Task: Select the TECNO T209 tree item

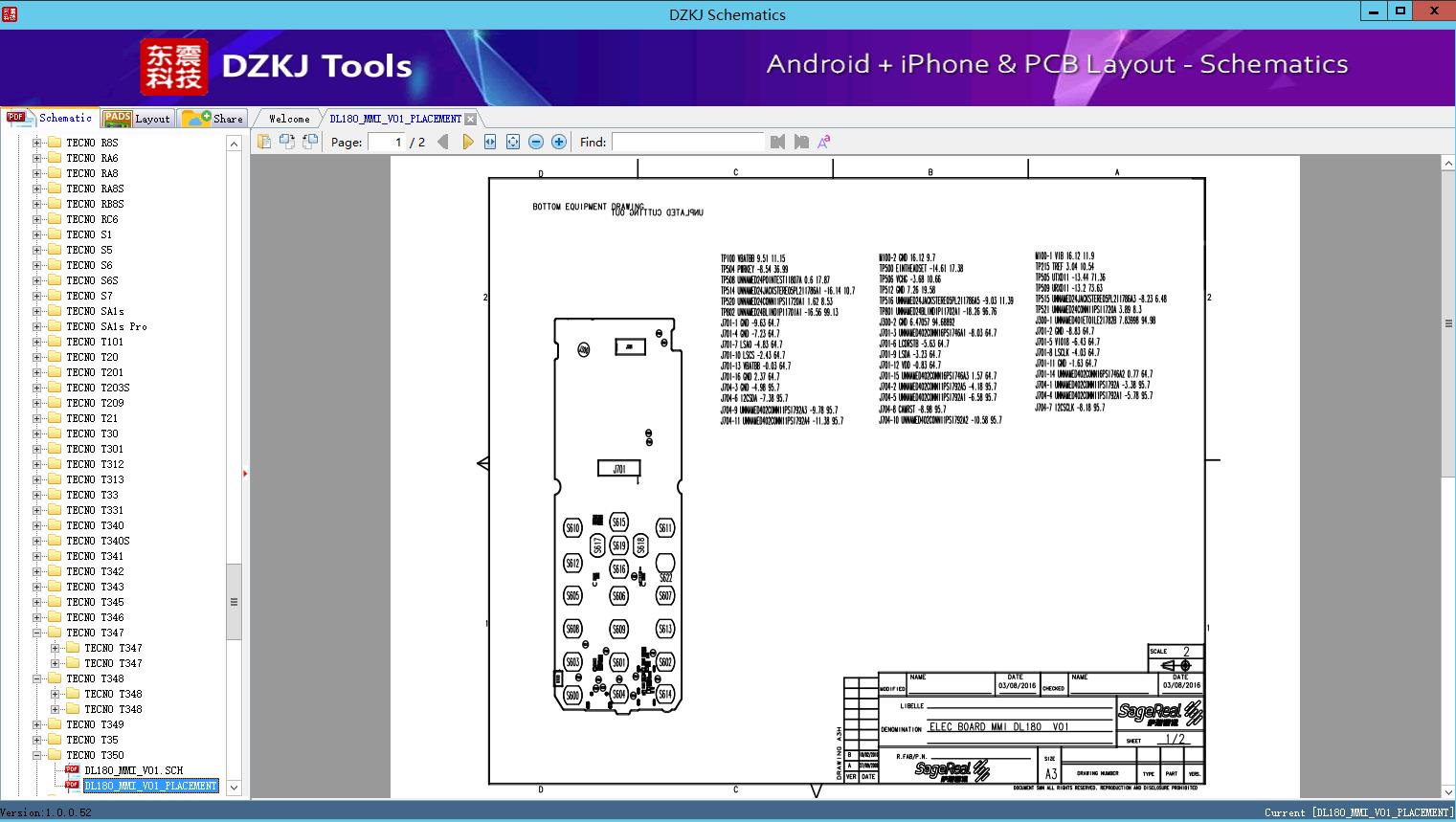Action: [95, 403]
